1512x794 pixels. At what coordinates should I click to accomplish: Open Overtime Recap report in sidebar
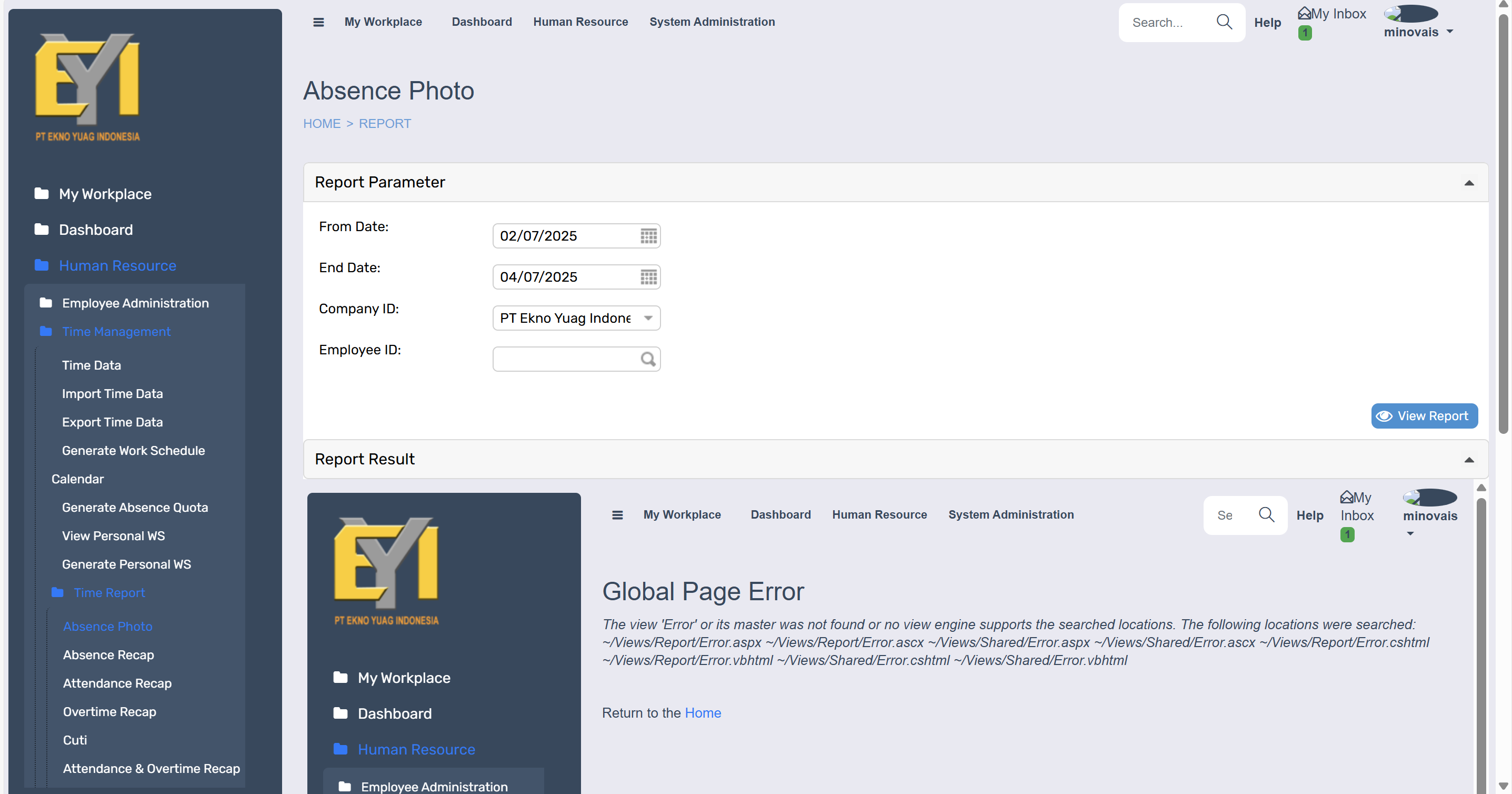point(109,711)
